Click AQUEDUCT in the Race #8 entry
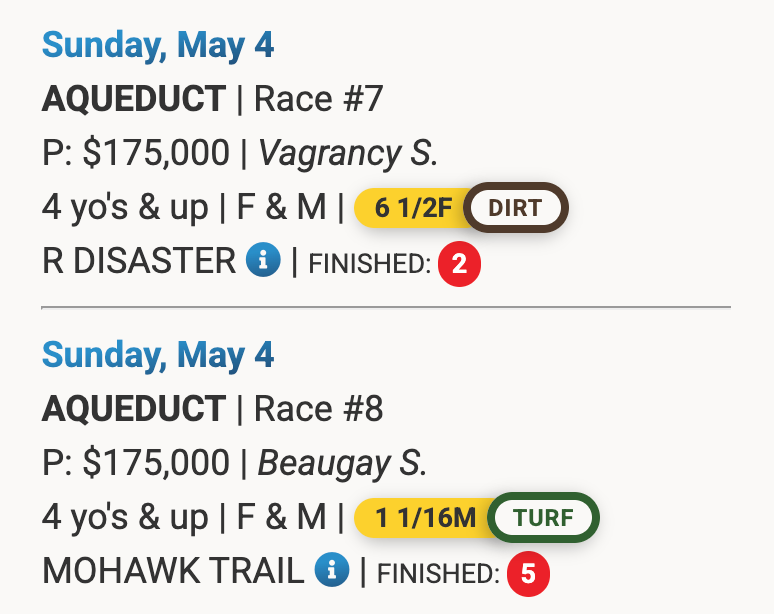This screenshot has height=614, width=774. 134,410
